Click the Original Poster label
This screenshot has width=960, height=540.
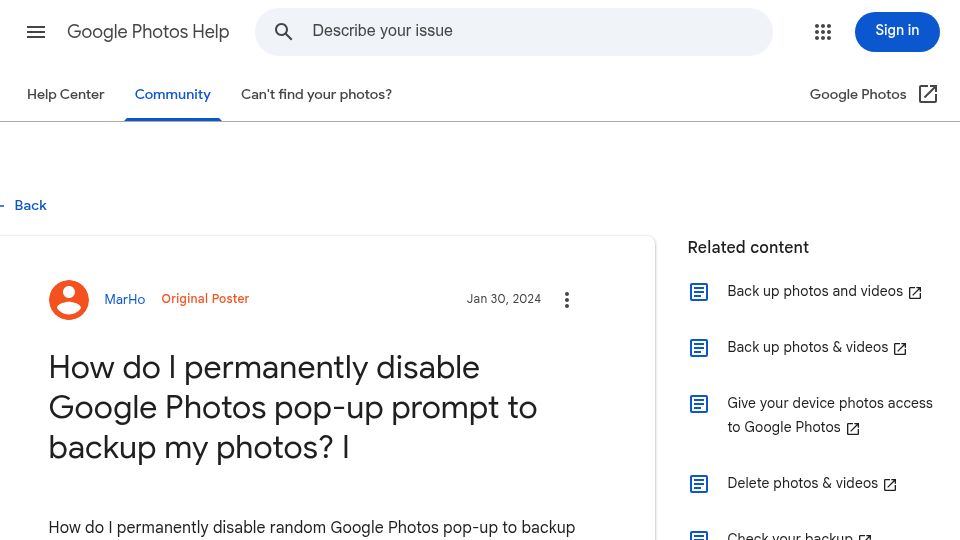click(x=205, y=299)
